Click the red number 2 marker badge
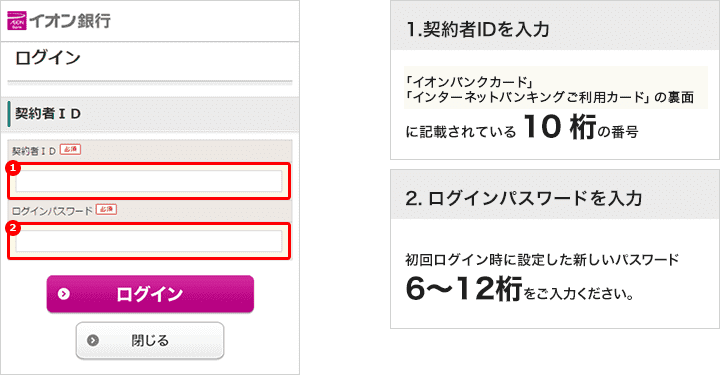Viewport: 720px width, 375px height. tap(13, 228)
